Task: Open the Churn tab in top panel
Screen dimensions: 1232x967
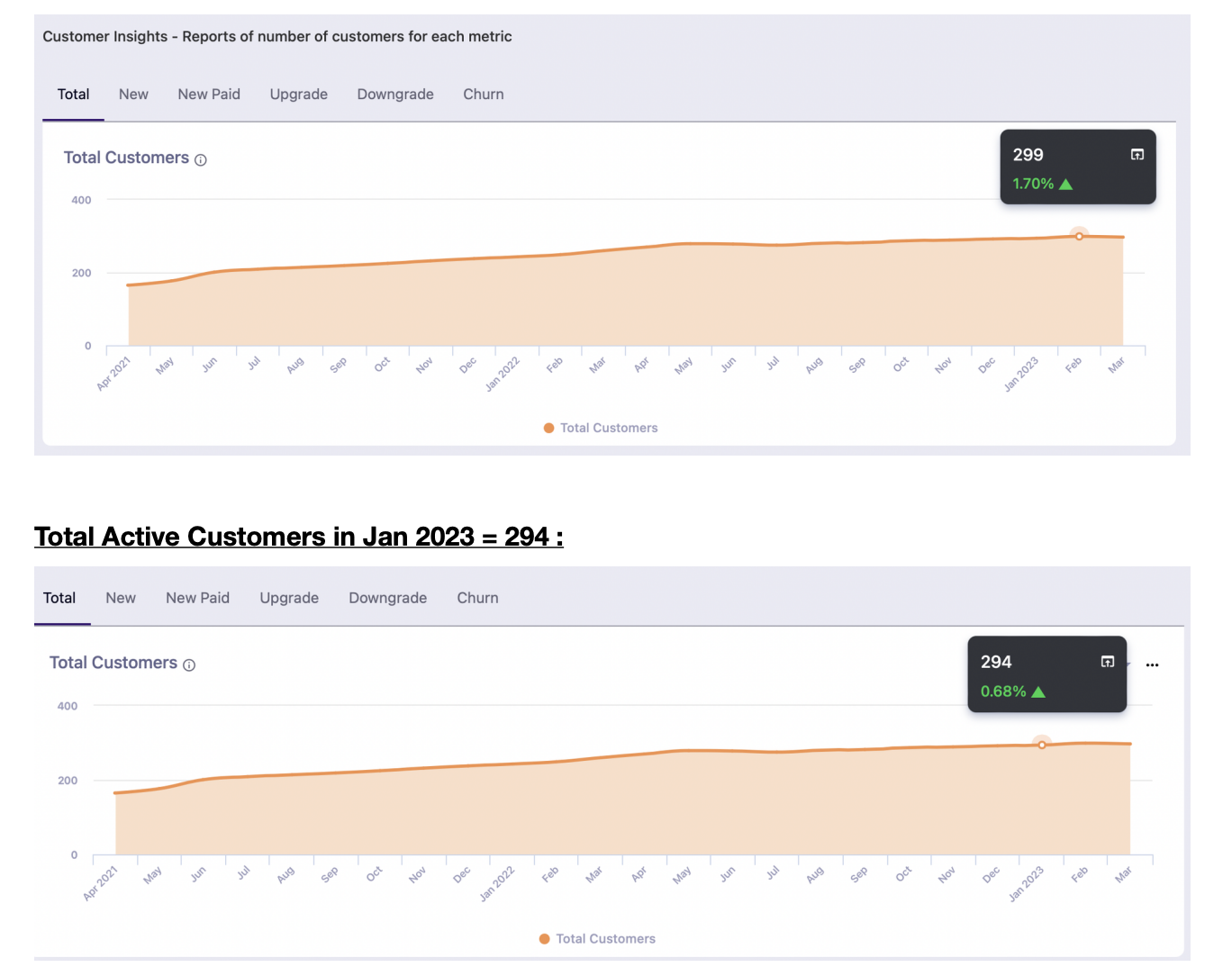Action: [483, 95]
